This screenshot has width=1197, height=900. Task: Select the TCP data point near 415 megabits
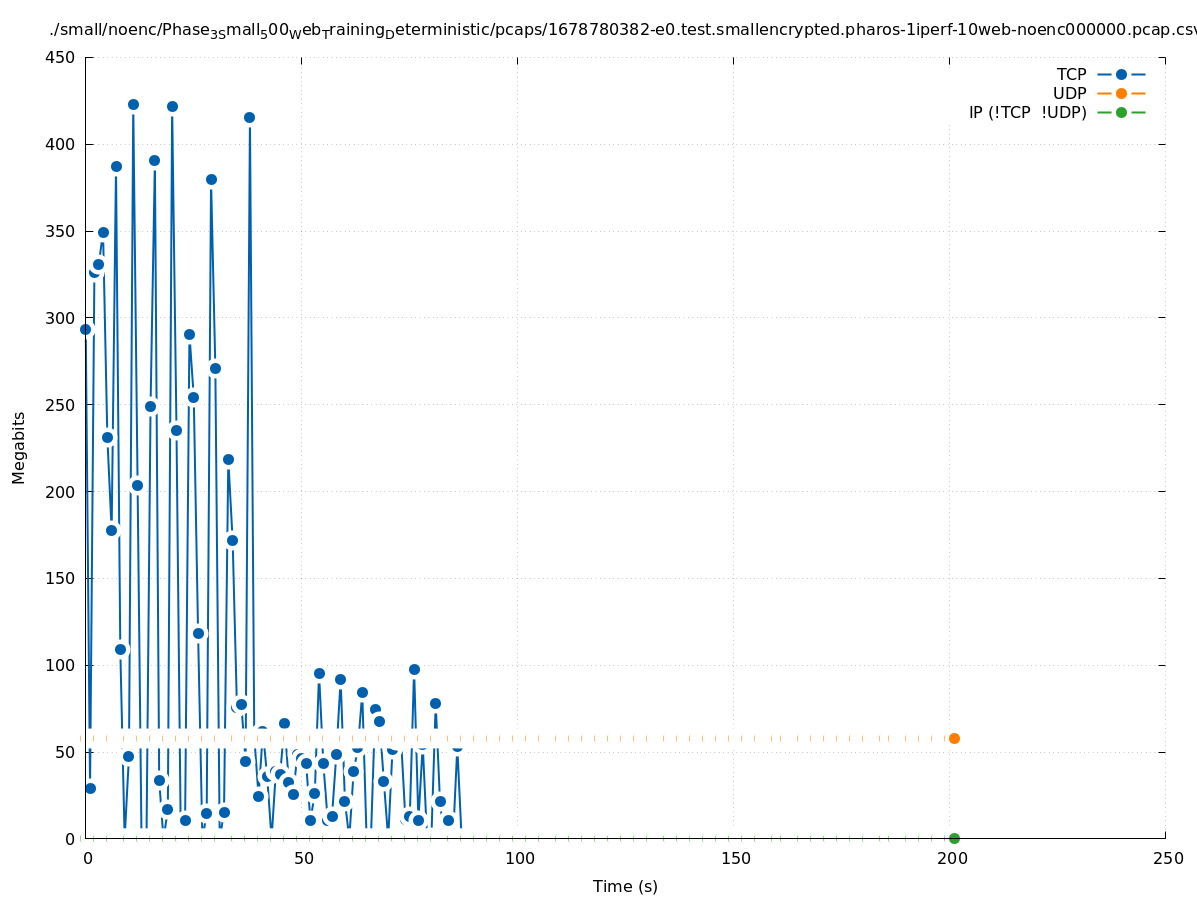click(x=249, y=117)
